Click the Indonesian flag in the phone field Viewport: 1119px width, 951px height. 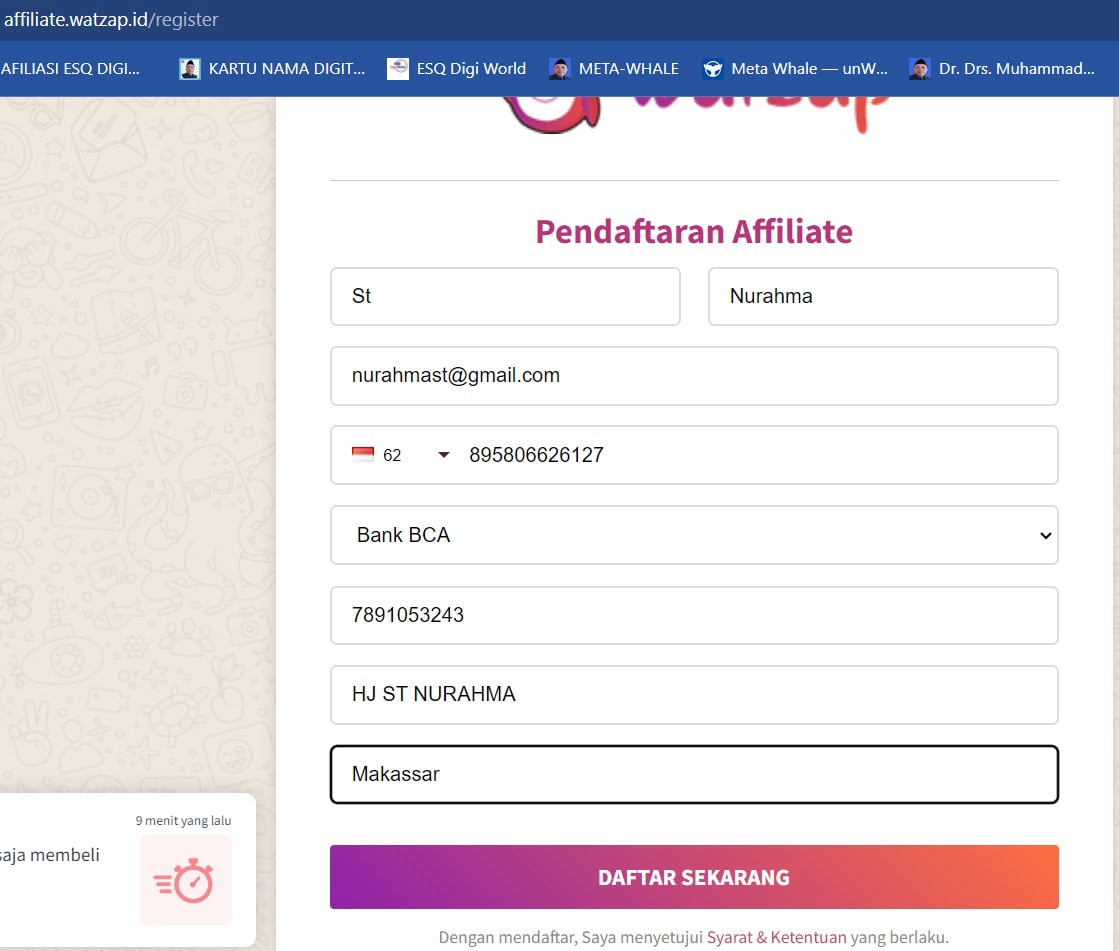click(361, 454)
